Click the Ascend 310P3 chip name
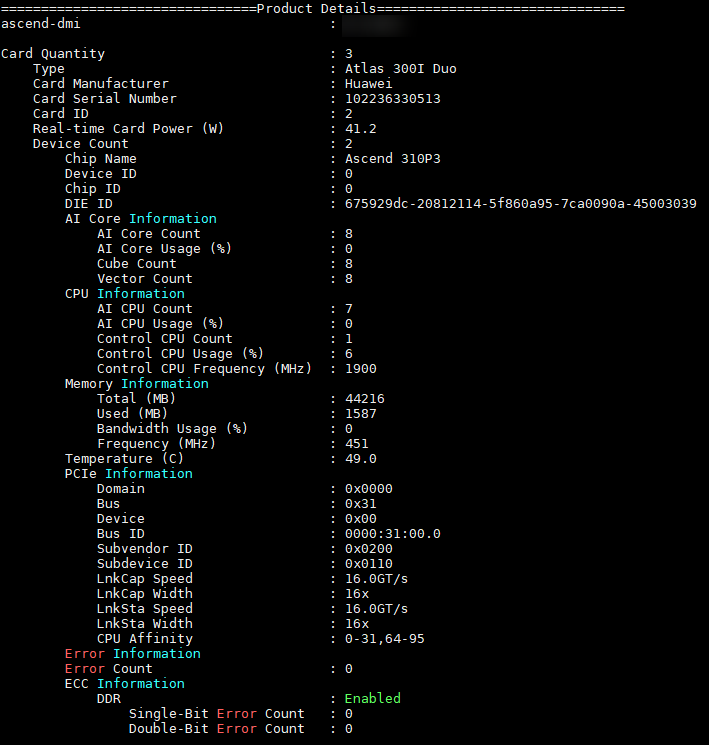Viewport: 709px width, 745px height. [x=393, y=159]
